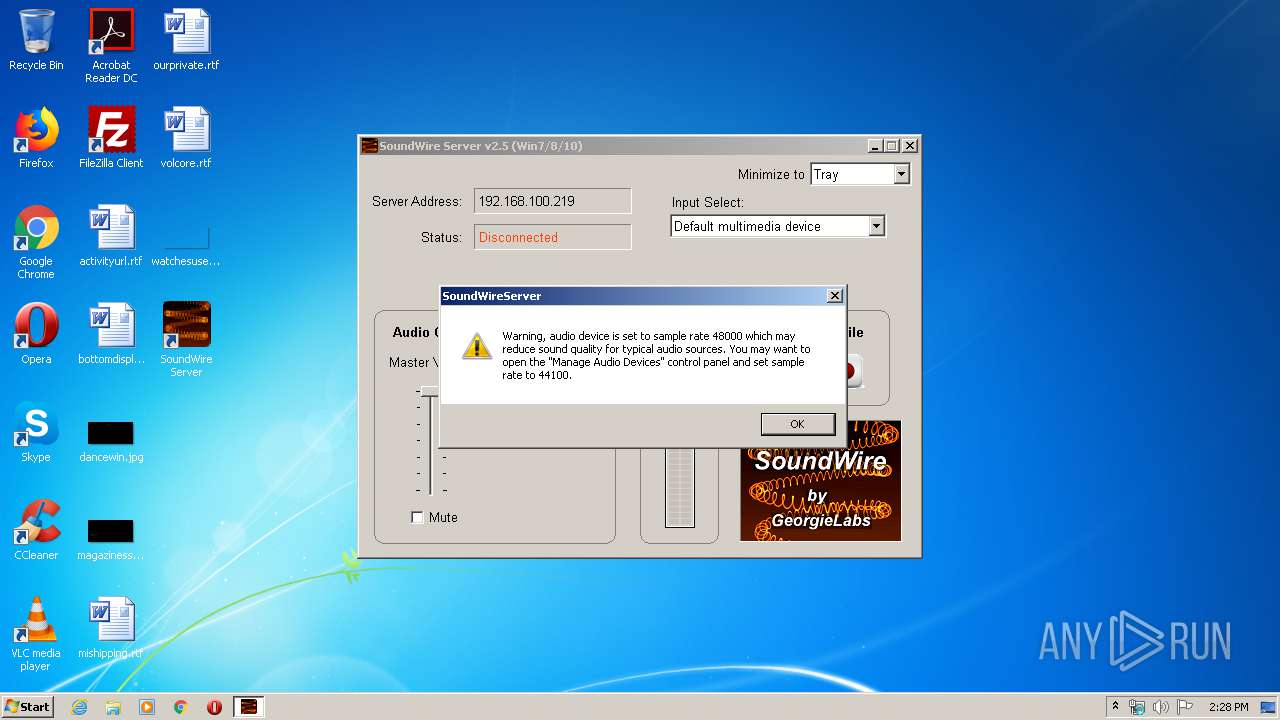Viewport: 1280px width, 720px height.
Task: Select CCleaner desktop shortcut
Action: pos(36,530)
